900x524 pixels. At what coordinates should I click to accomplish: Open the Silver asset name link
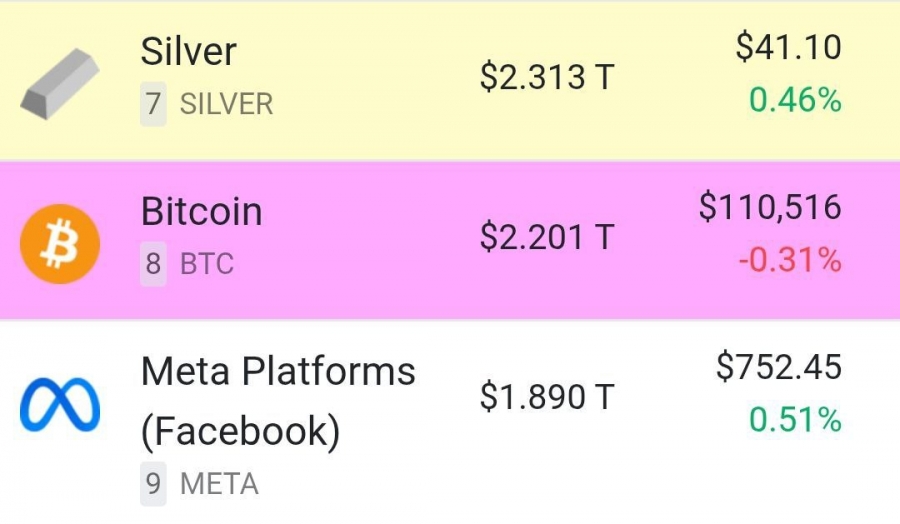tap(187, 52)
